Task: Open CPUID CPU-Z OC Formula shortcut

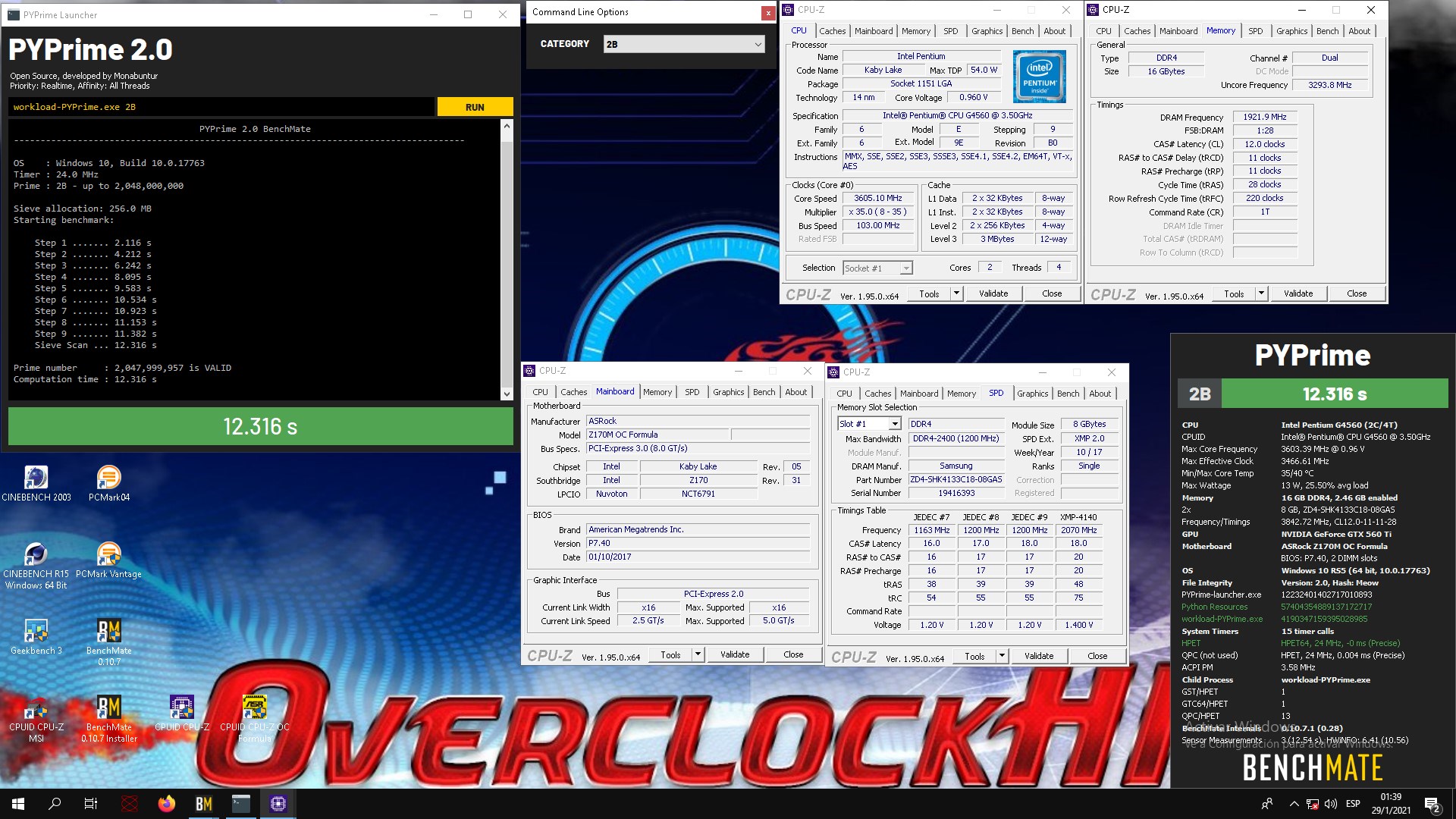Action: (x=255, y=719)
